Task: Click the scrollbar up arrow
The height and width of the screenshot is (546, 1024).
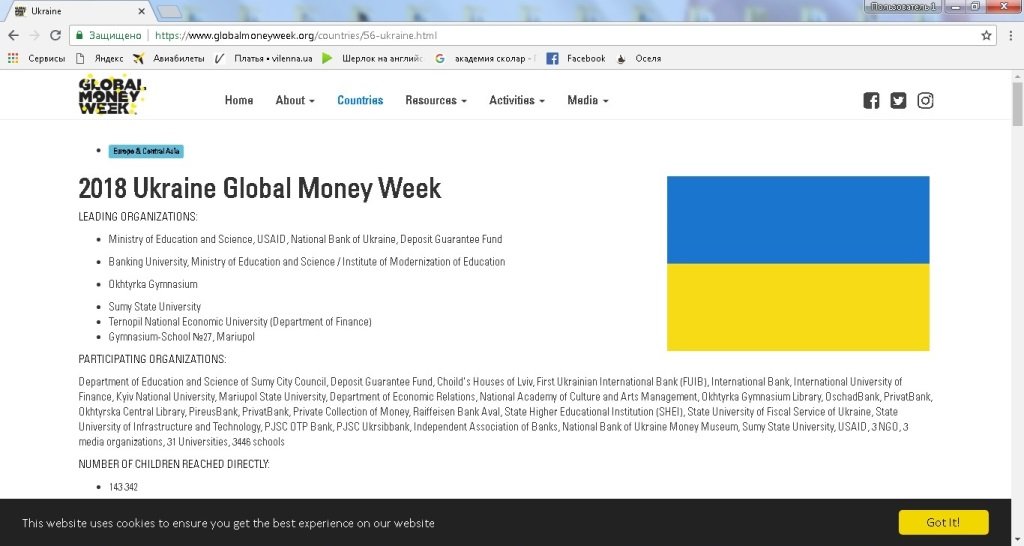Action: coord(1017,76)
